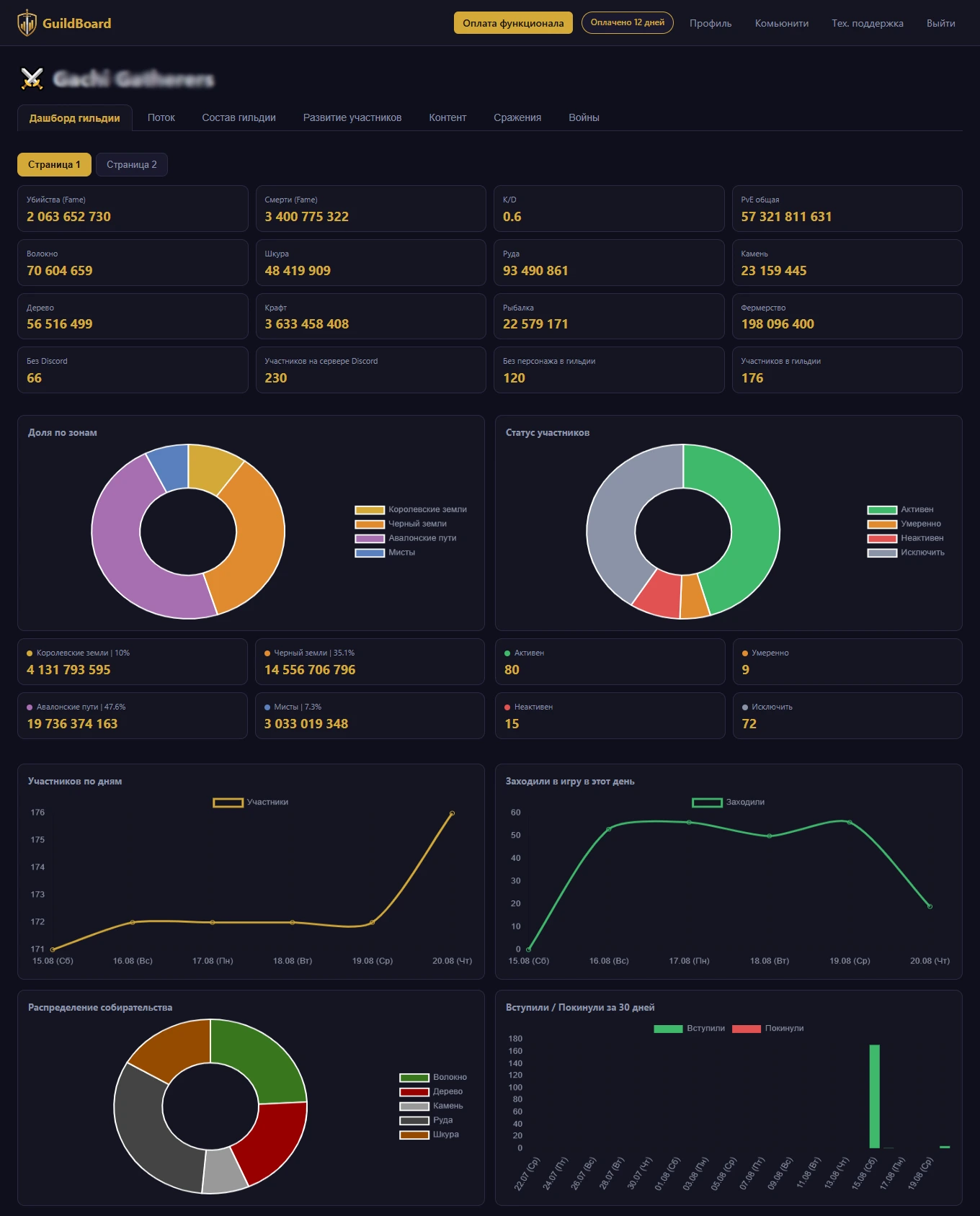Click the Участников в гильдии value 176
Screen dimensions: 980x1216
752,378
